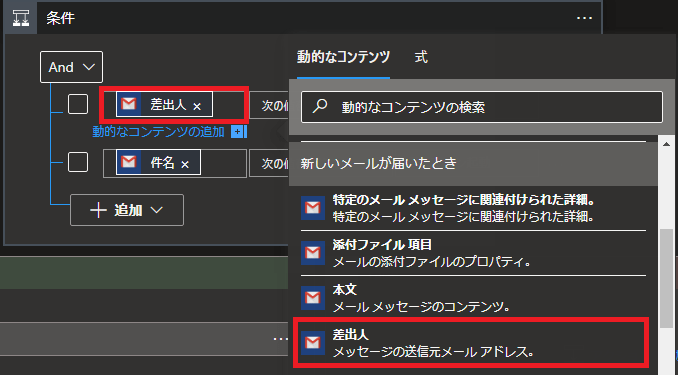Screen dimensions: 678x375
Task: Switch to the 動的なコンテンツ tab
Action: pos(343,57)
